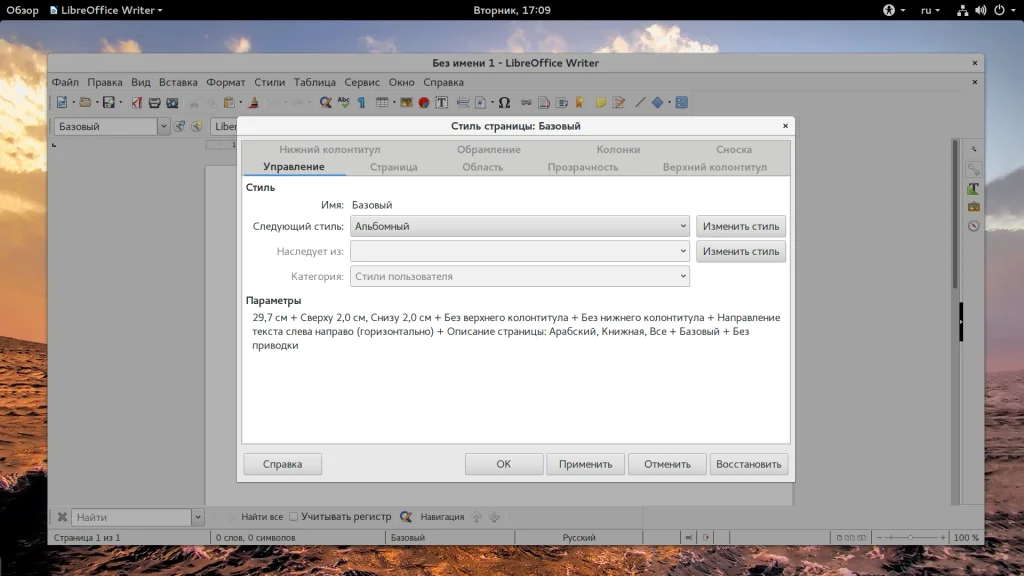Click the Export as PDF icon
Image resolution: width=1024 pixels, height=576 pixels.
click(136, 102)
